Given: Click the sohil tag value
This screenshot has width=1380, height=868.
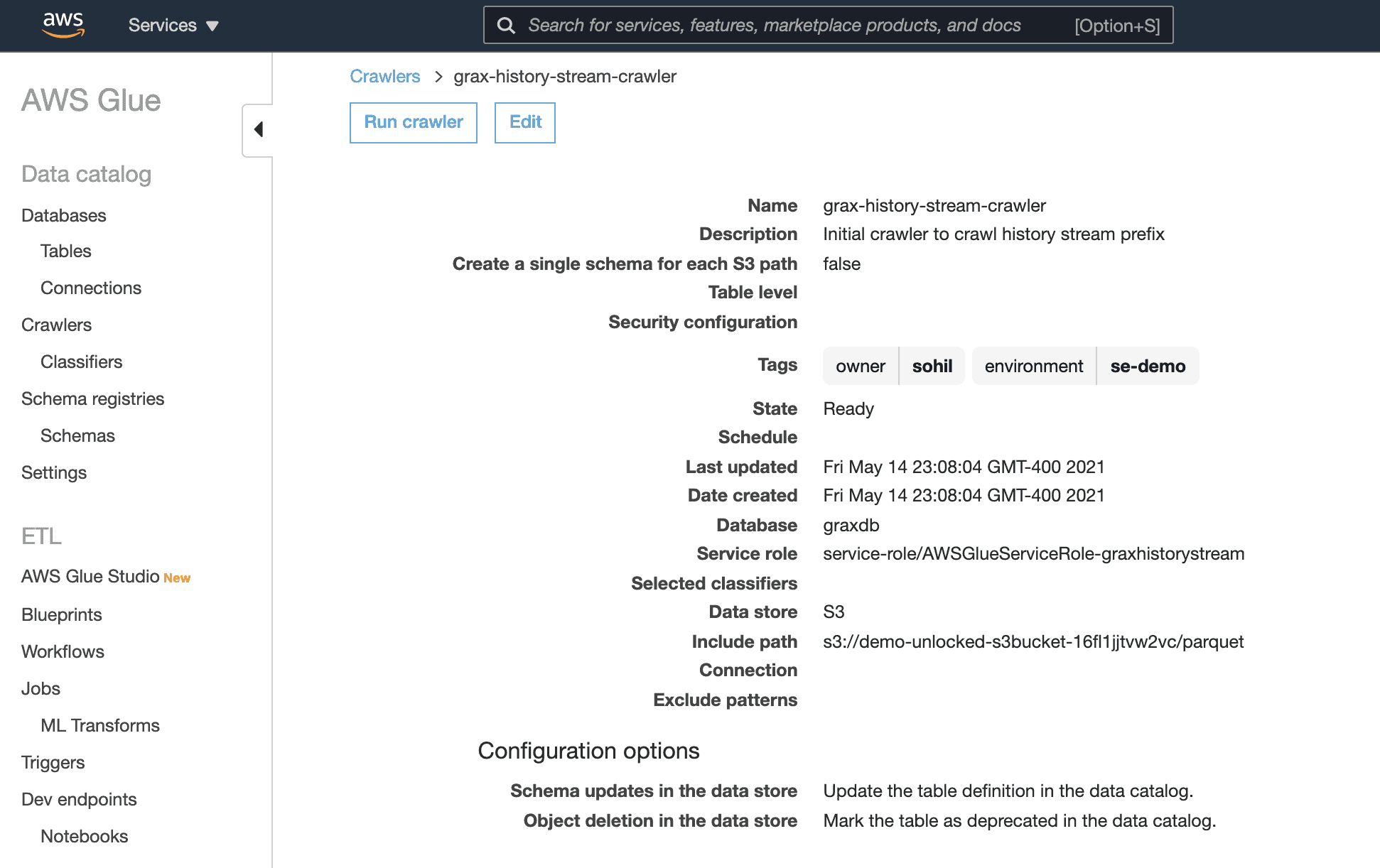Looking at the screenshot, I should (x=932, y=366).
